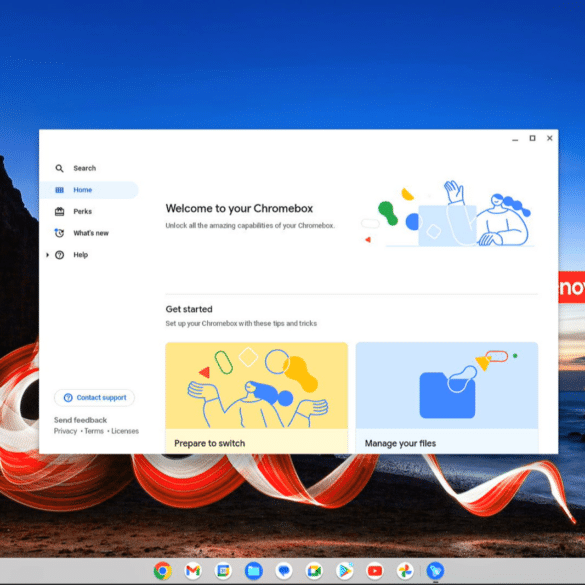Launch Google Chrome from the shelf
Screen dimensions: 585x585
click(163, 571)
